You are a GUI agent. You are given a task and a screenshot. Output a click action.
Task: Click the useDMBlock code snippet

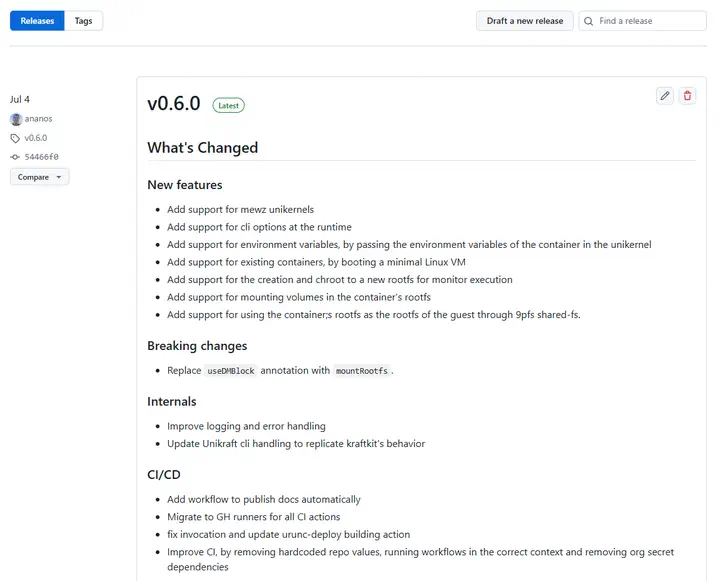tap(232, 371)
